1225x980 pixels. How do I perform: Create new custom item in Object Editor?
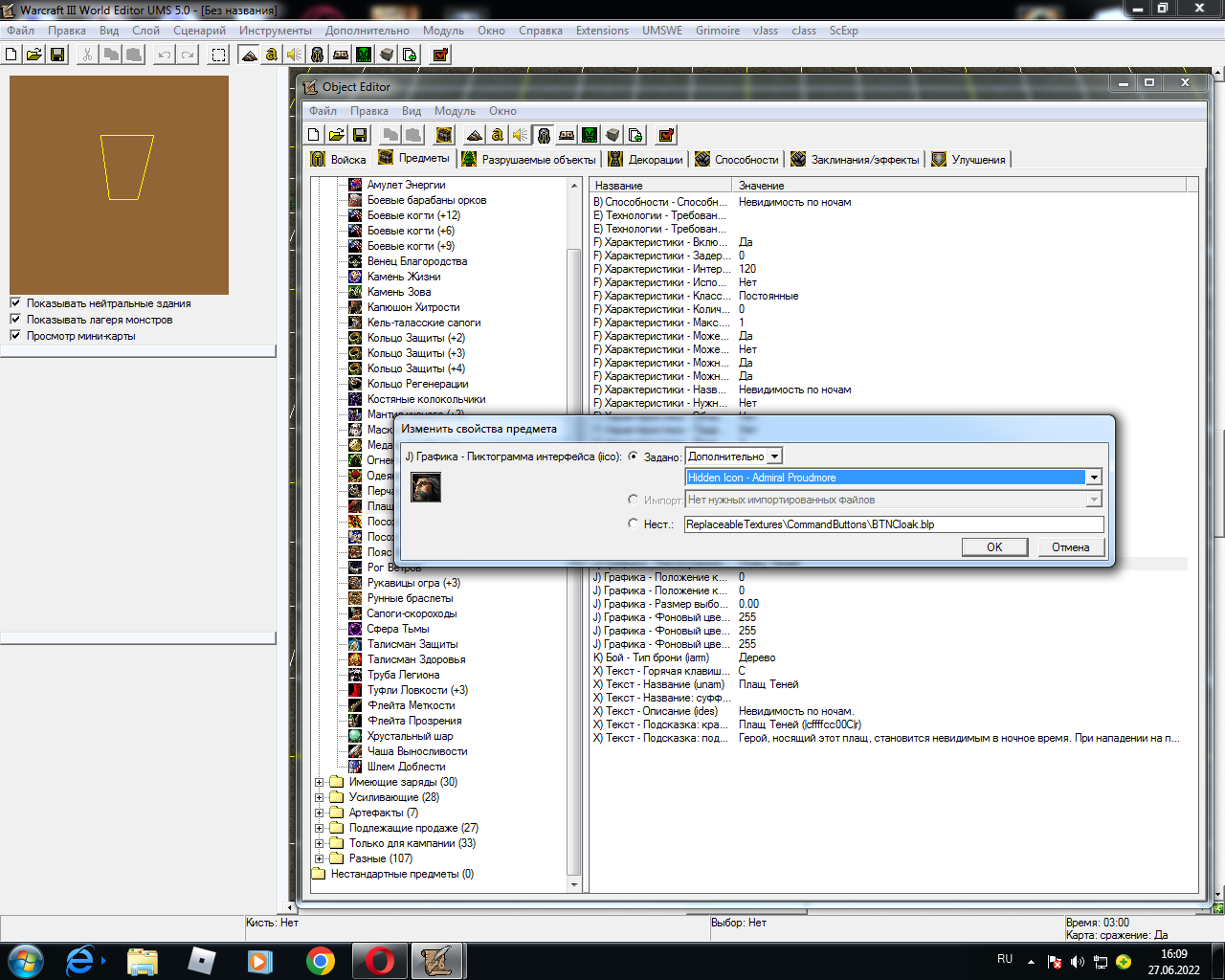pyautogui.click(x=444, y=135)
